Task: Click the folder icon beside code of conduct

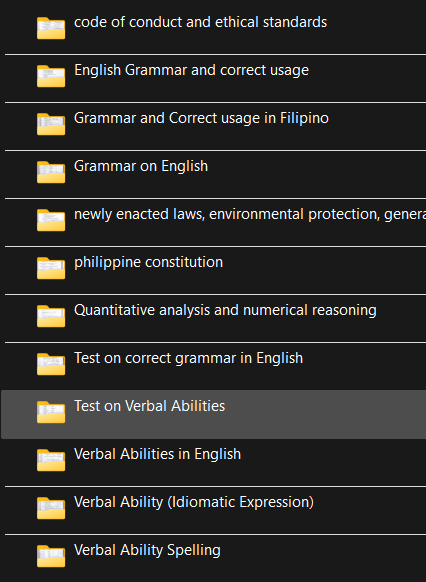Action: [x=51, y=28]
